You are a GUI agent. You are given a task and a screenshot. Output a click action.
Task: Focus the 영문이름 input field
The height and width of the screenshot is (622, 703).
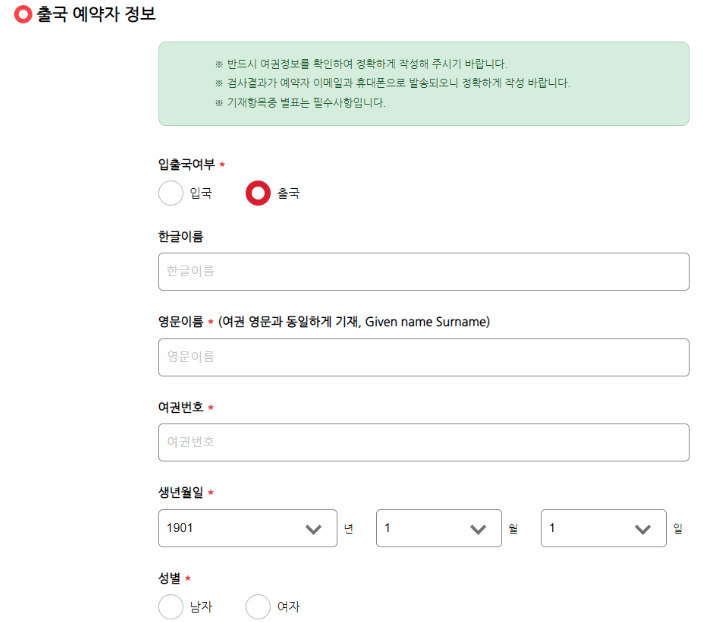[424, 357]
